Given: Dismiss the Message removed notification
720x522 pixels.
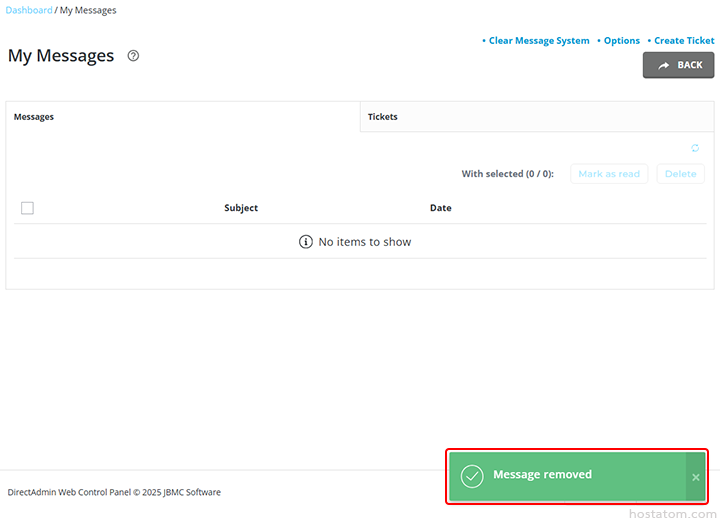Looking at the screenshot, I should click(x=695, y=477).
